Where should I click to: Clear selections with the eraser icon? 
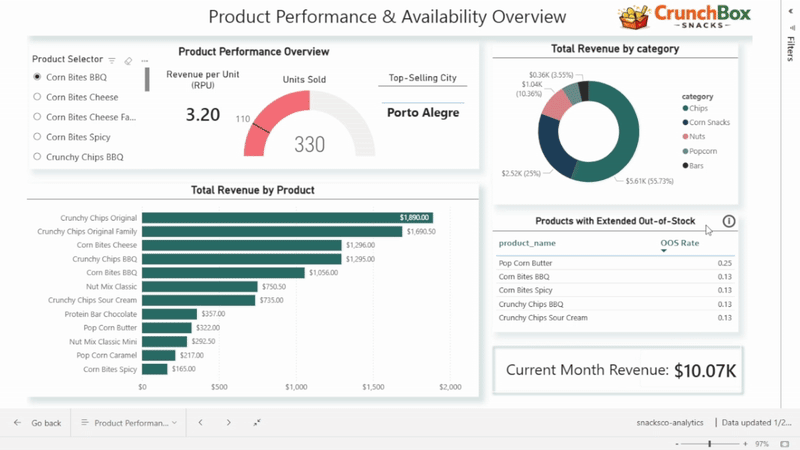(128, 61)
